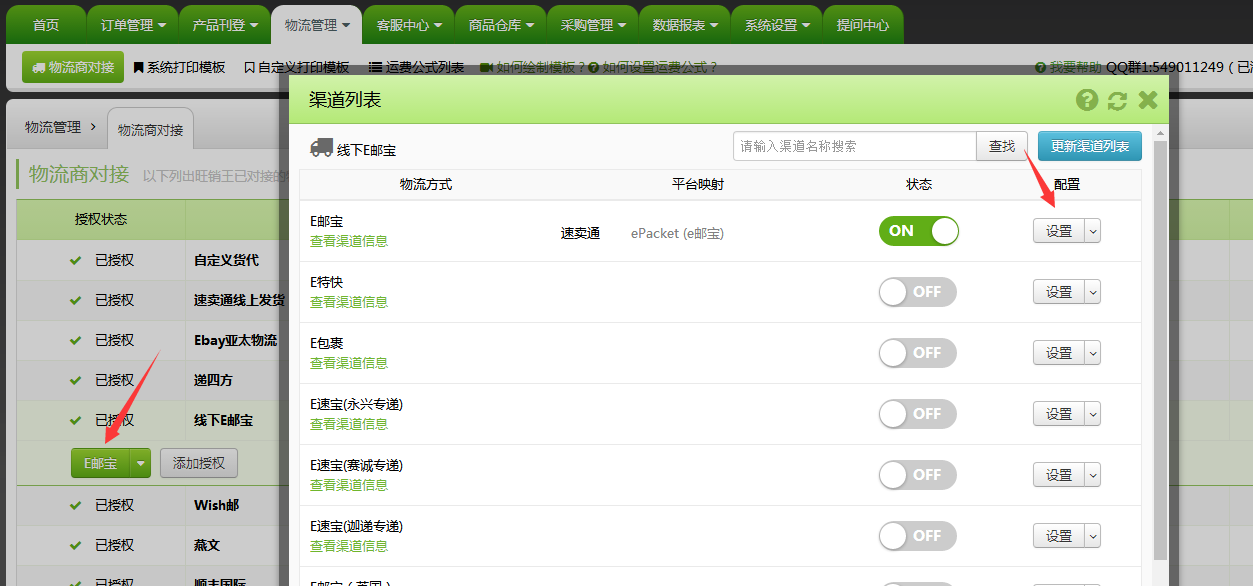Viewport: 1253px width, 586px height.
Task: Click the outline bookmark icon of 自定义打印模板
Action: [249, 67]
